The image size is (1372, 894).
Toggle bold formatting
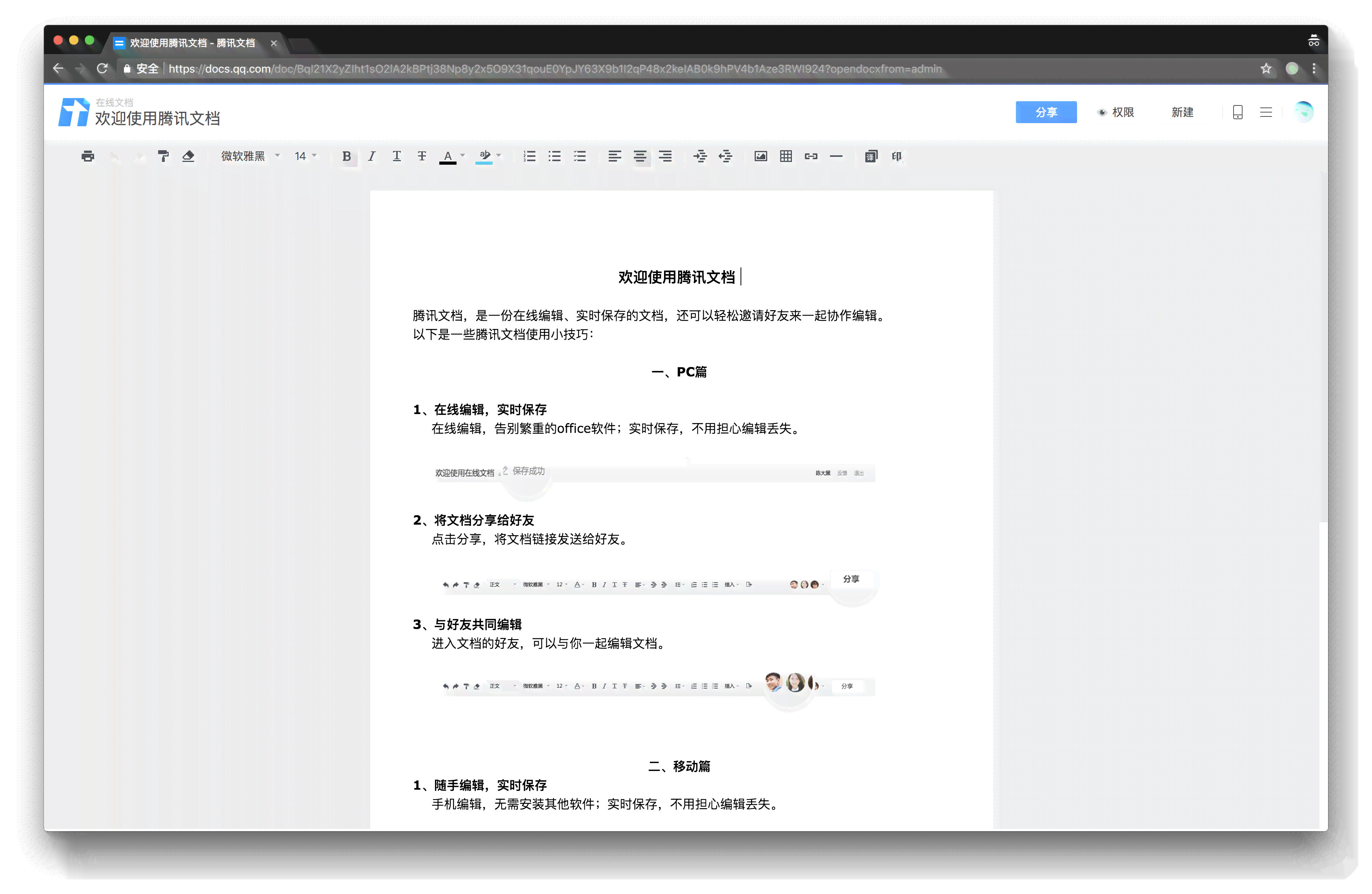click(346, 156)
